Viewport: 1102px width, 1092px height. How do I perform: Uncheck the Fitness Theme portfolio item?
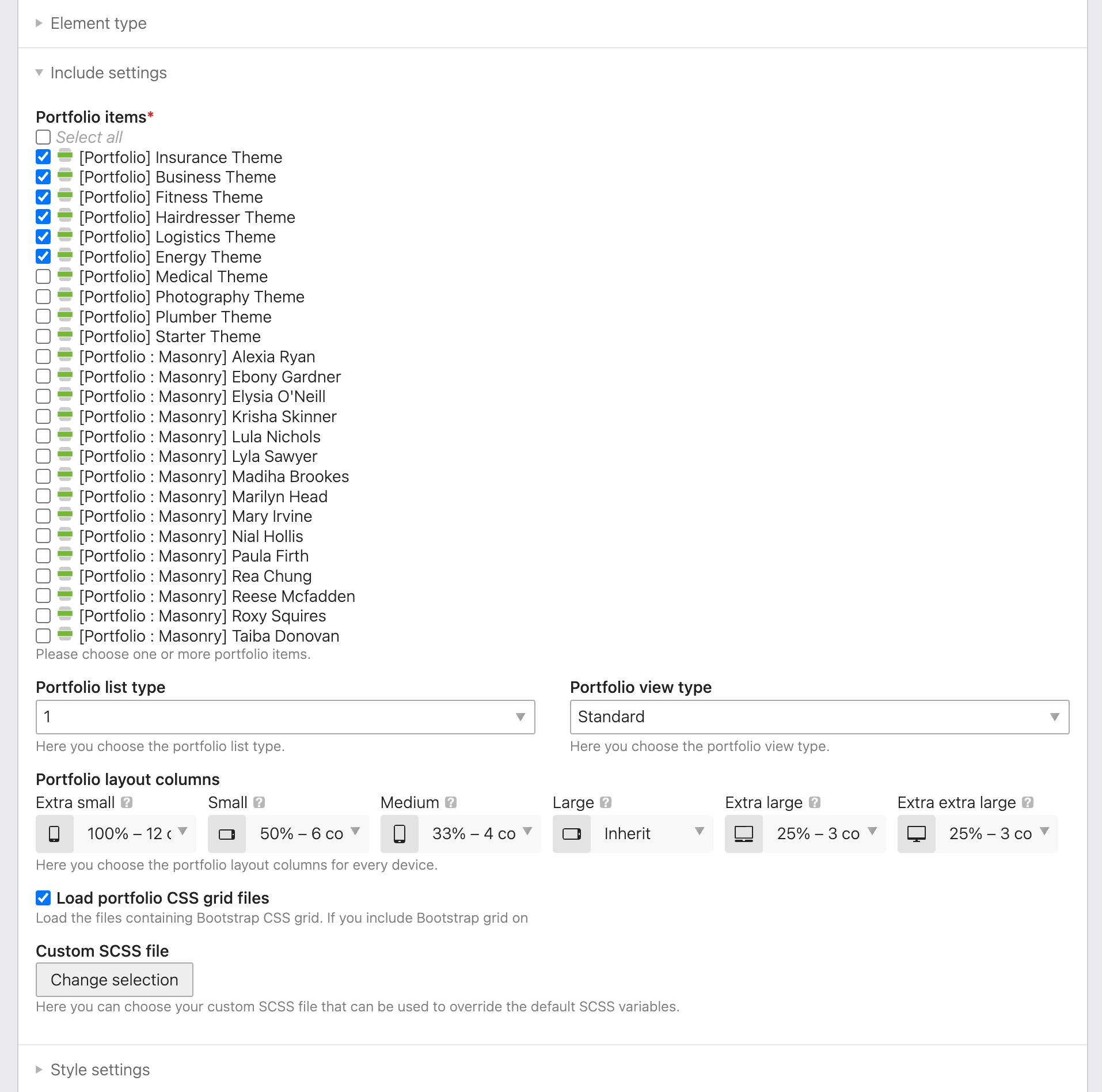43,197
